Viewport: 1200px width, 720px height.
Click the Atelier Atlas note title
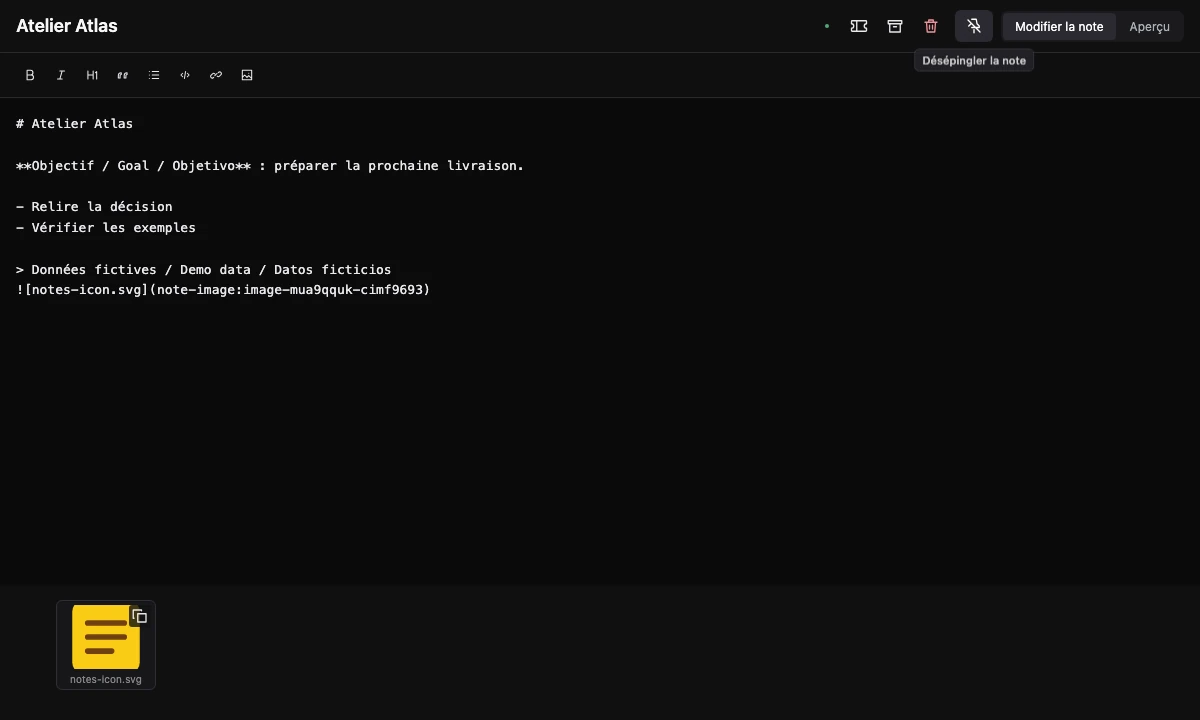click(67, 26)
